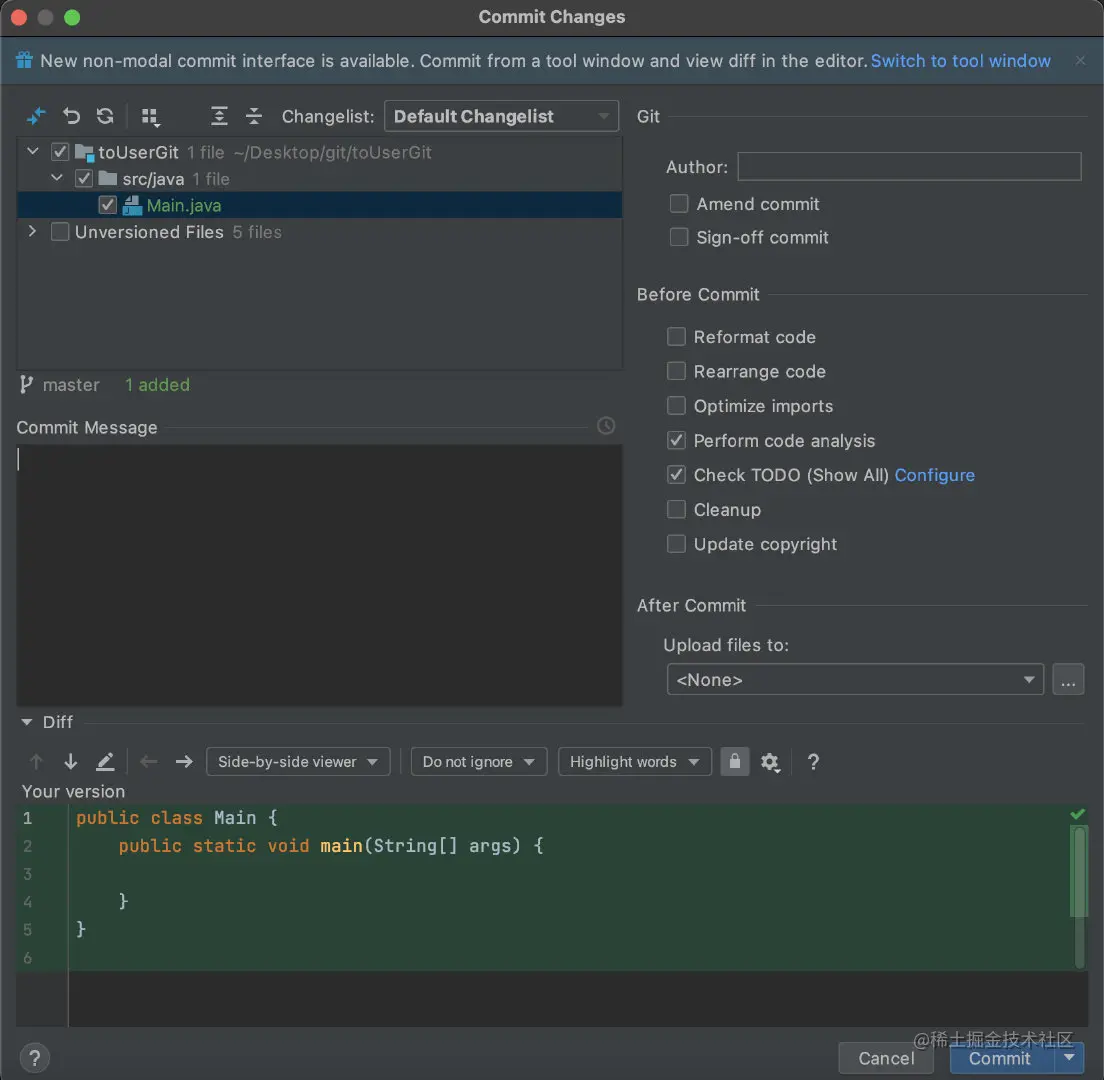Uncheck the Main.java file checkbox
Screen dimensions: 1104x1080
click(108, 205)
